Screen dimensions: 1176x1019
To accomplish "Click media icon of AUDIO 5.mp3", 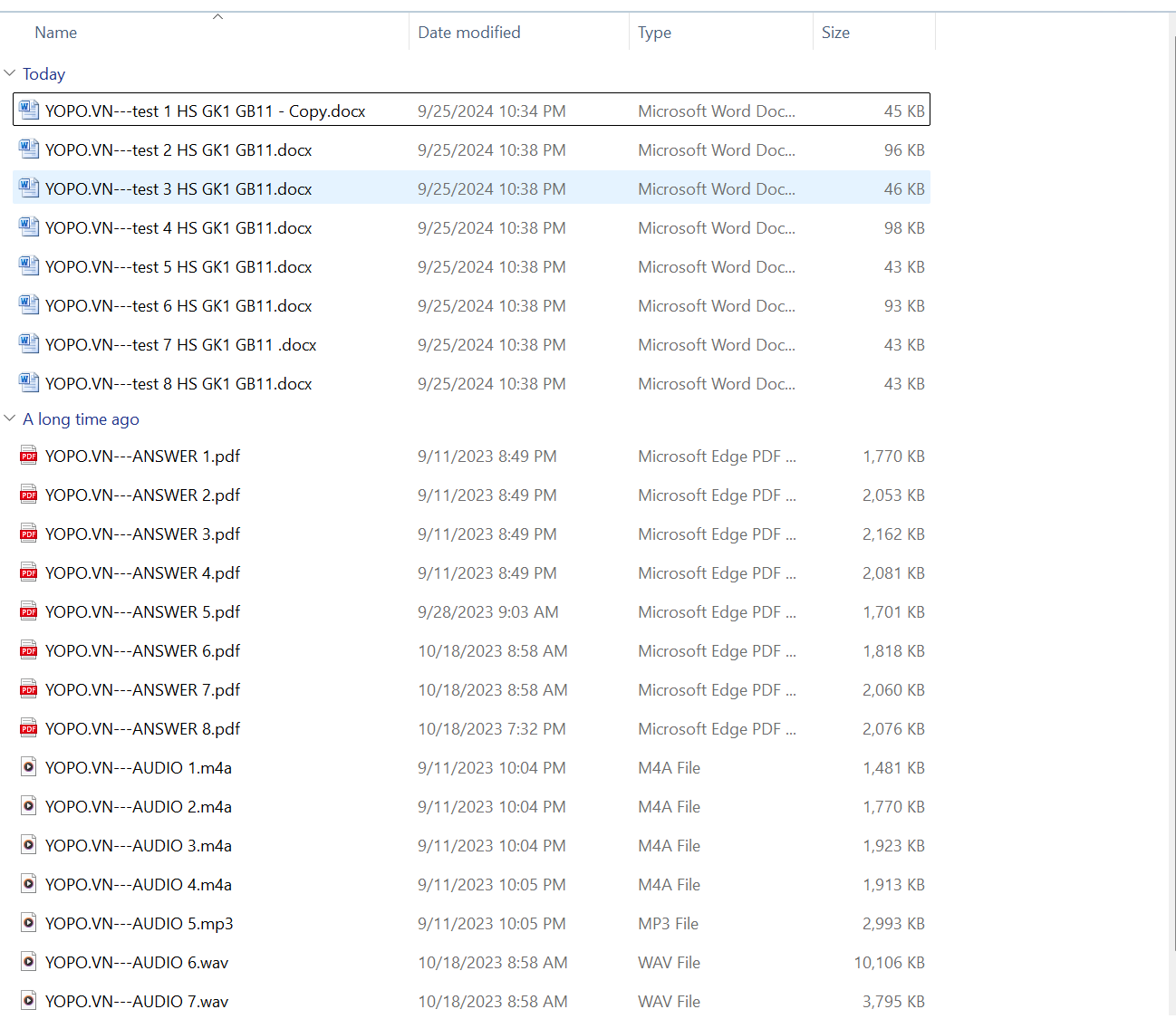I will [x=29, y=923].
